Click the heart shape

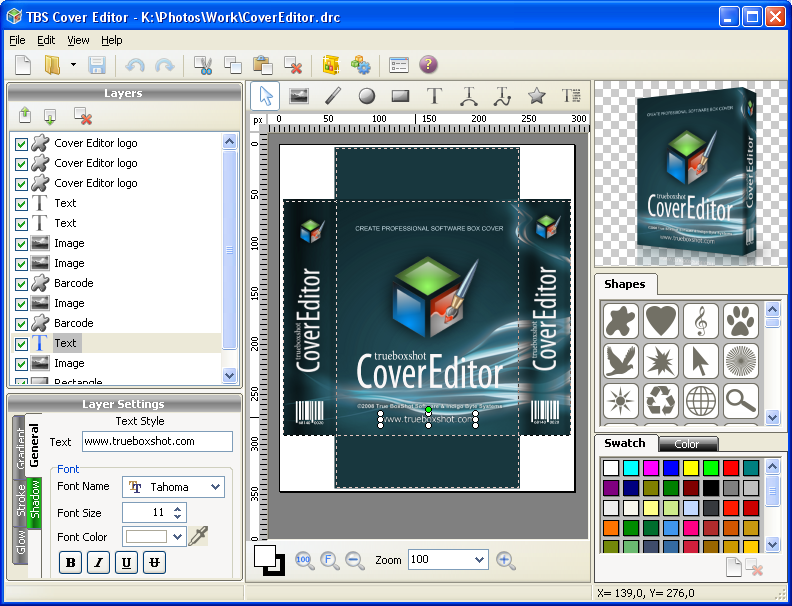point(660,321)
